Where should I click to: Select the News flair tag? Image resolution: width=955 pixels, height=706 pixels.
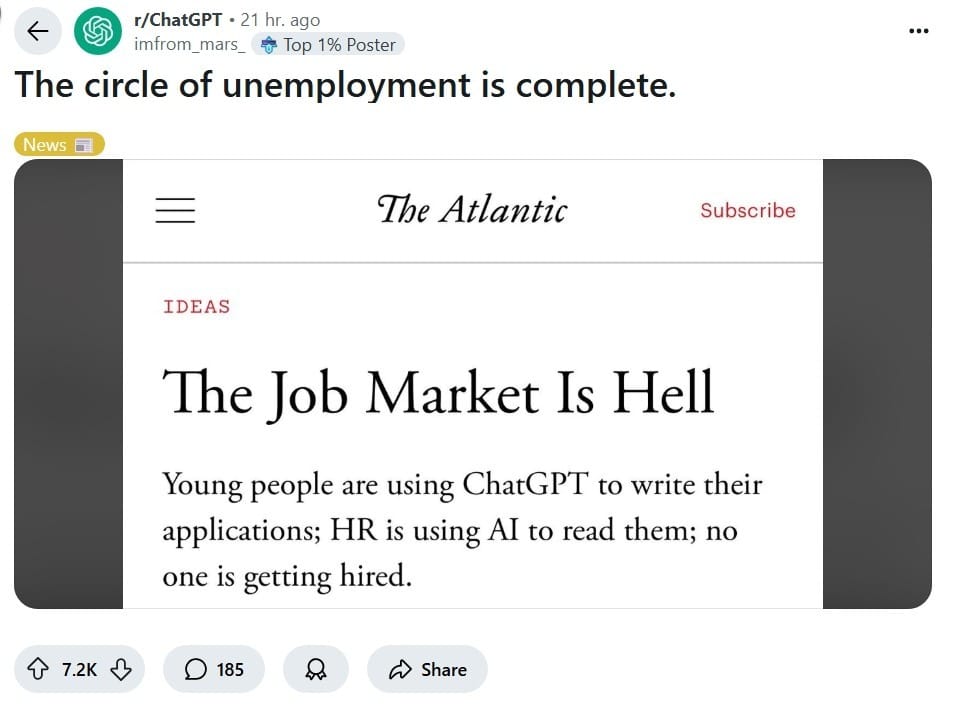pos(59,144)
